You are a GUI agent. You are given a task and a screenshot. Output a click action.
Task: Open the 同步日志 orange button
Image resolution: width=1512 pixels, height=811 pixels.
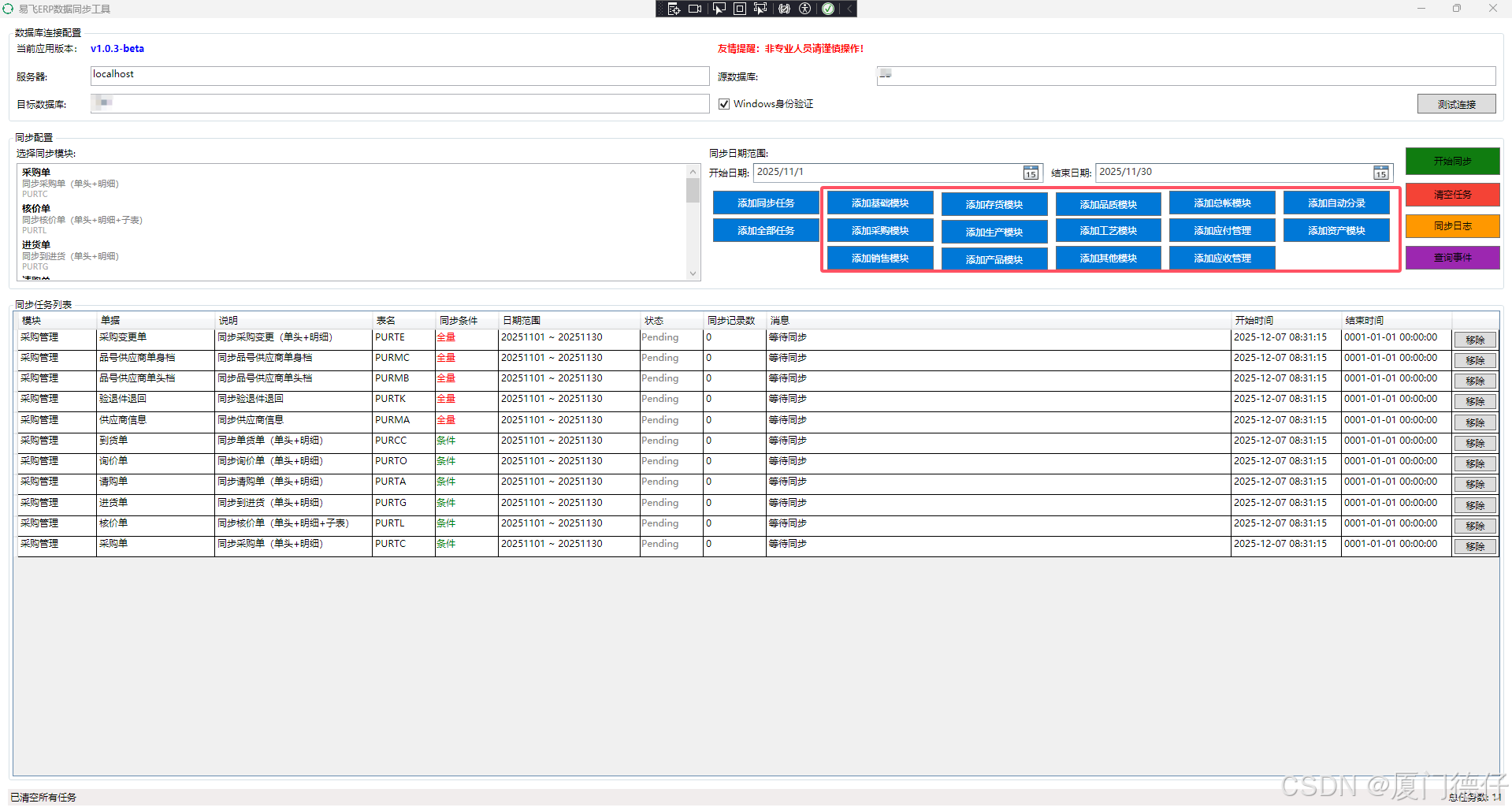[1452, 226]
